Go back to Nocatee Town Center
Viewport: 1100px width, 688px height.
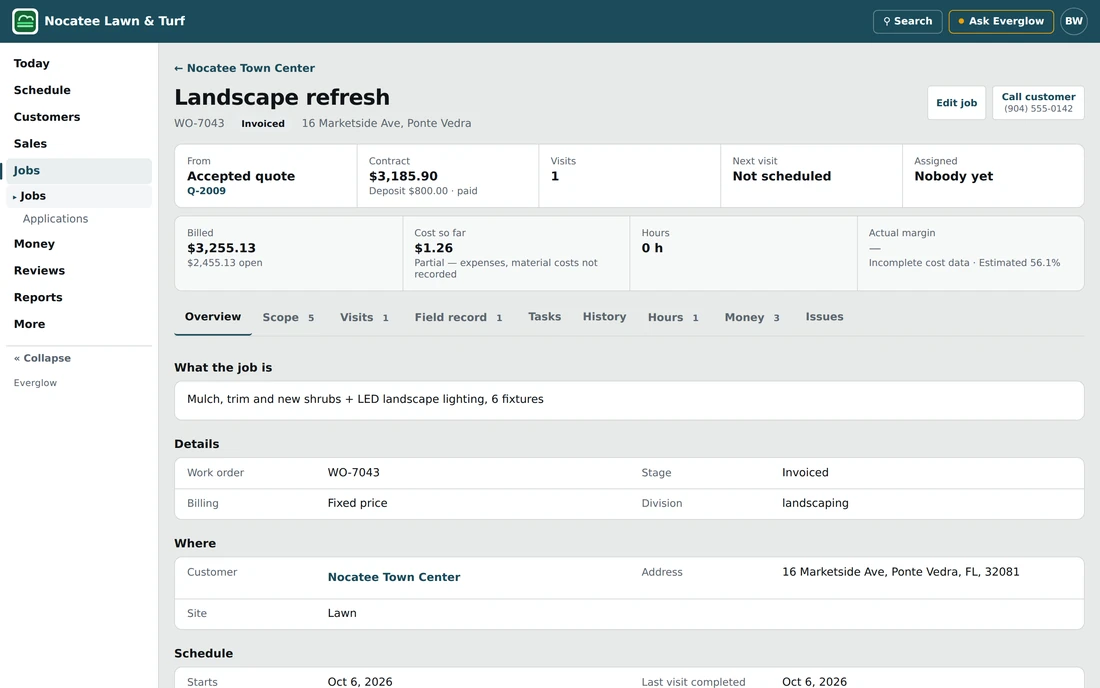point(244,68)
